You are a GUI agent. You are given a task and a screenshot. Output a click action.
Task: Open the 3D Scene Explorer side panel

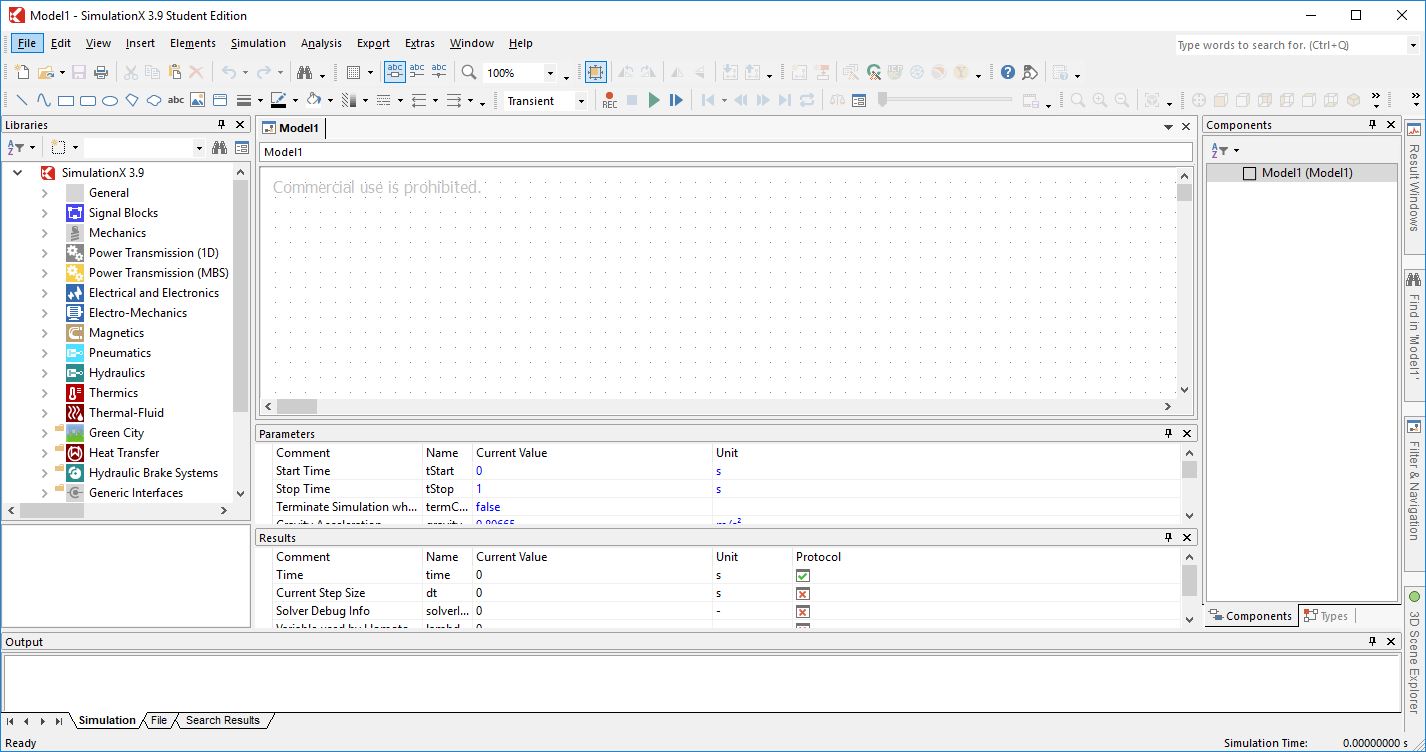pyautogui.click(x=1414, y=657)
